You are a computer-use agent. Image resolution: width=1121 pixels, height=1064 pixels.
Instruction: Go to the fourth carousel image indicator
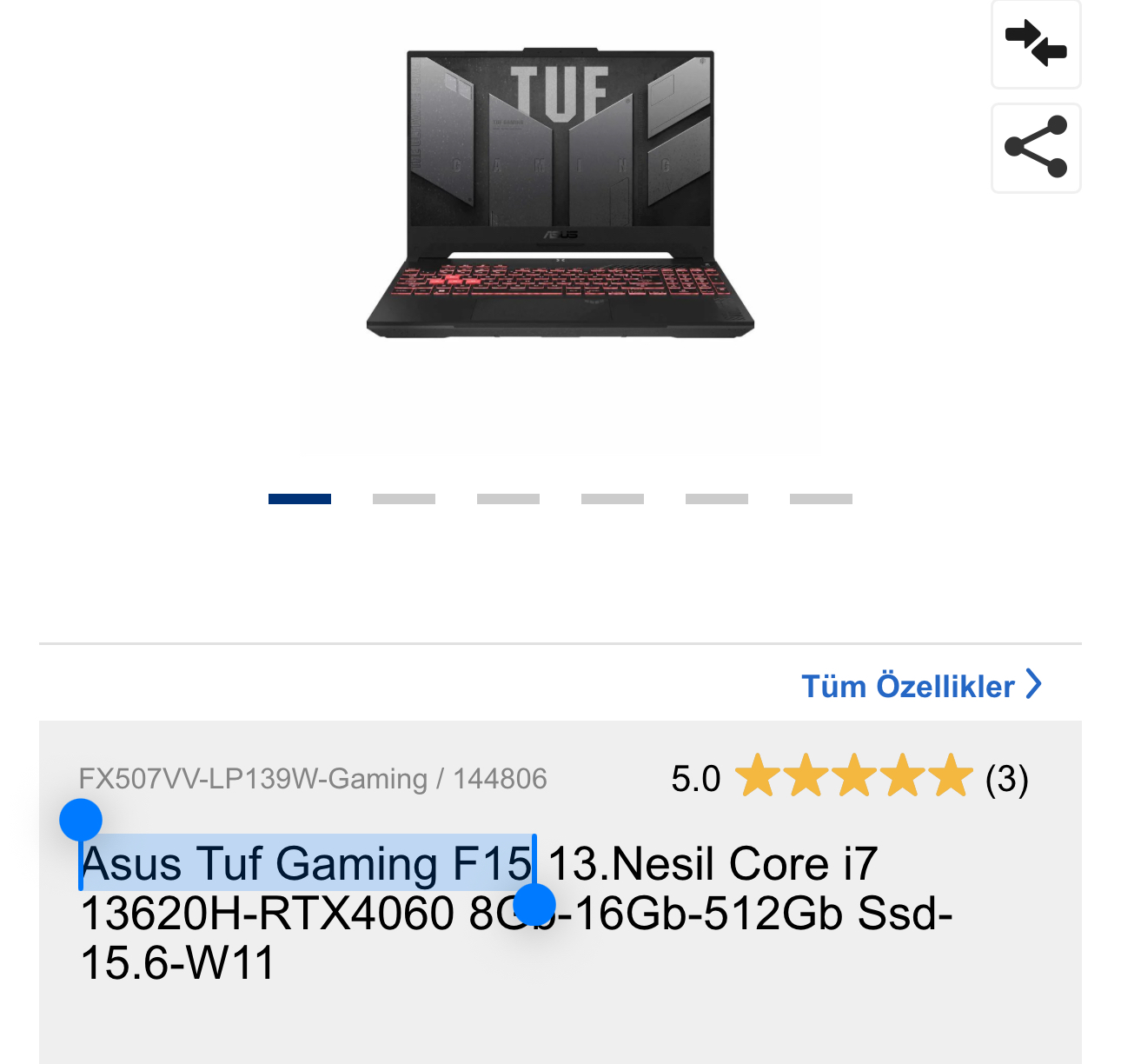coord(613,499)
